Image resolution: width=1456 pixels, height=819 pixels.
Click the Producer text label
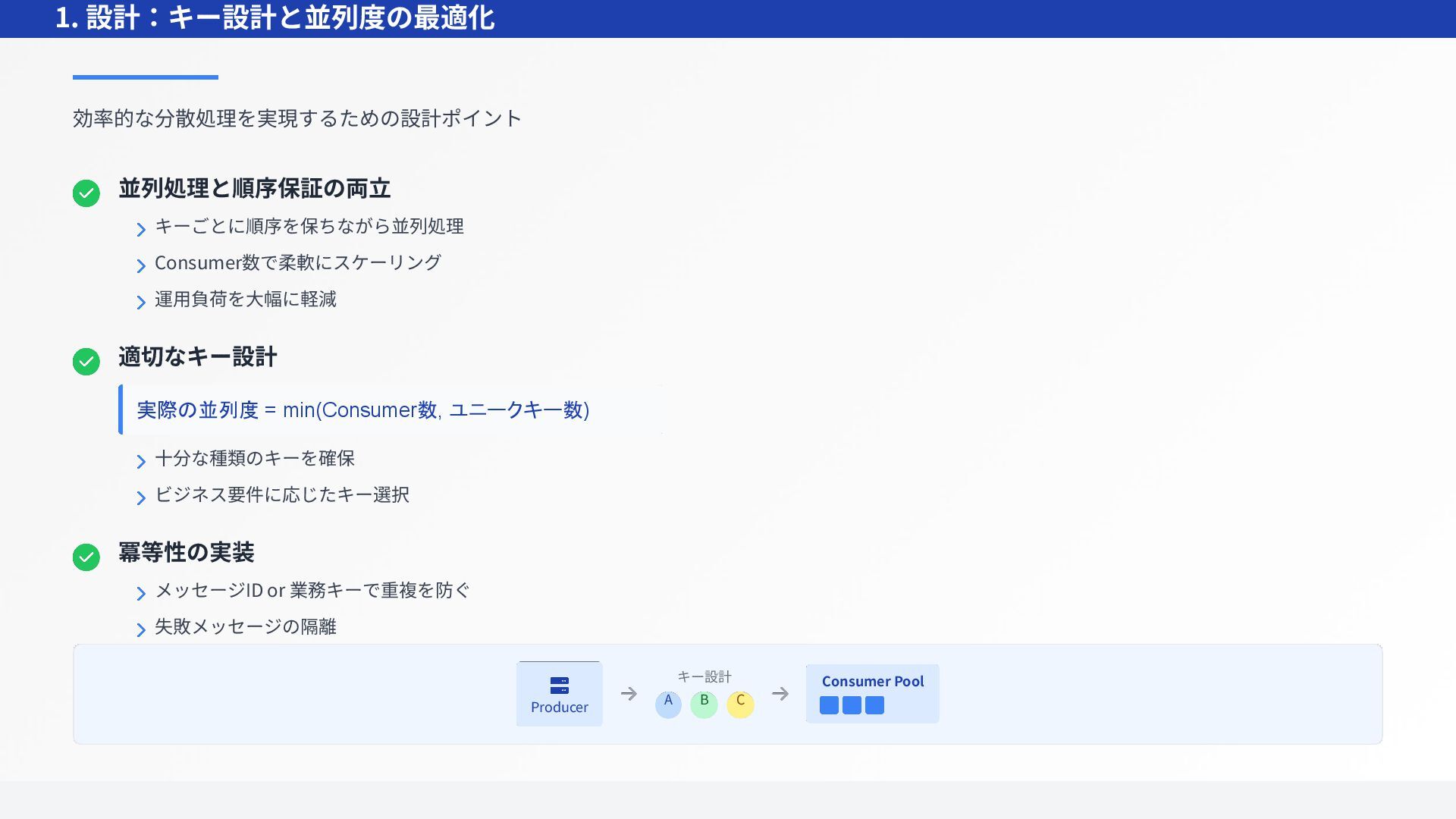click(x=559, y=708)
